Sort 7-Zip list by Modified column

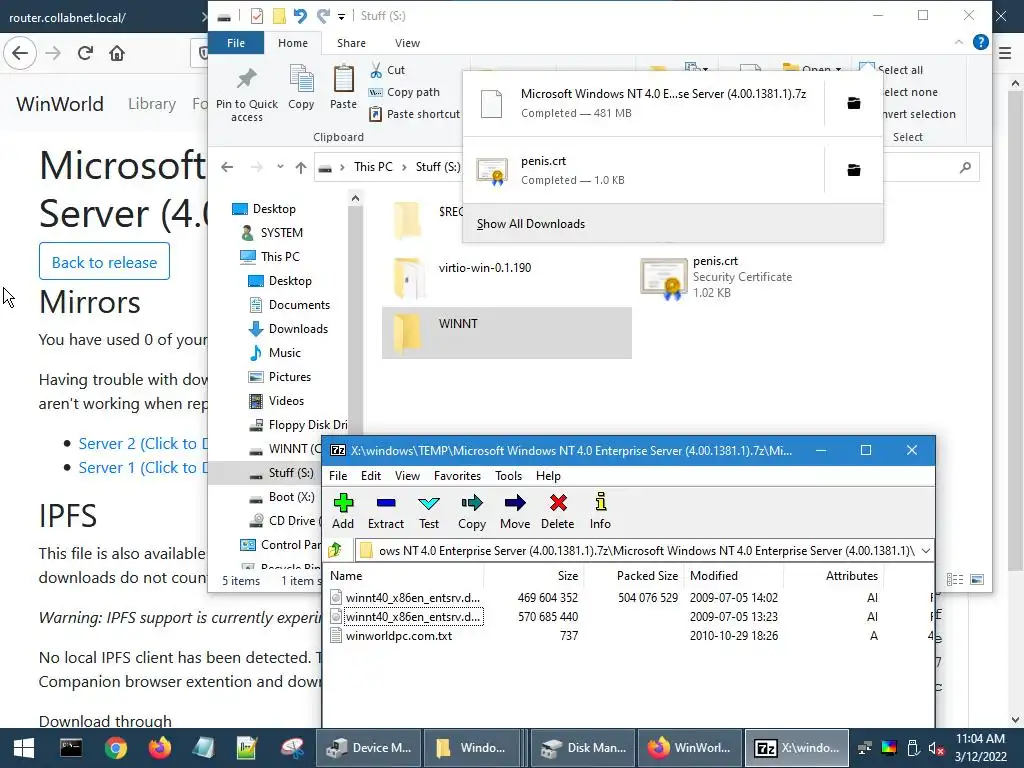714,575
